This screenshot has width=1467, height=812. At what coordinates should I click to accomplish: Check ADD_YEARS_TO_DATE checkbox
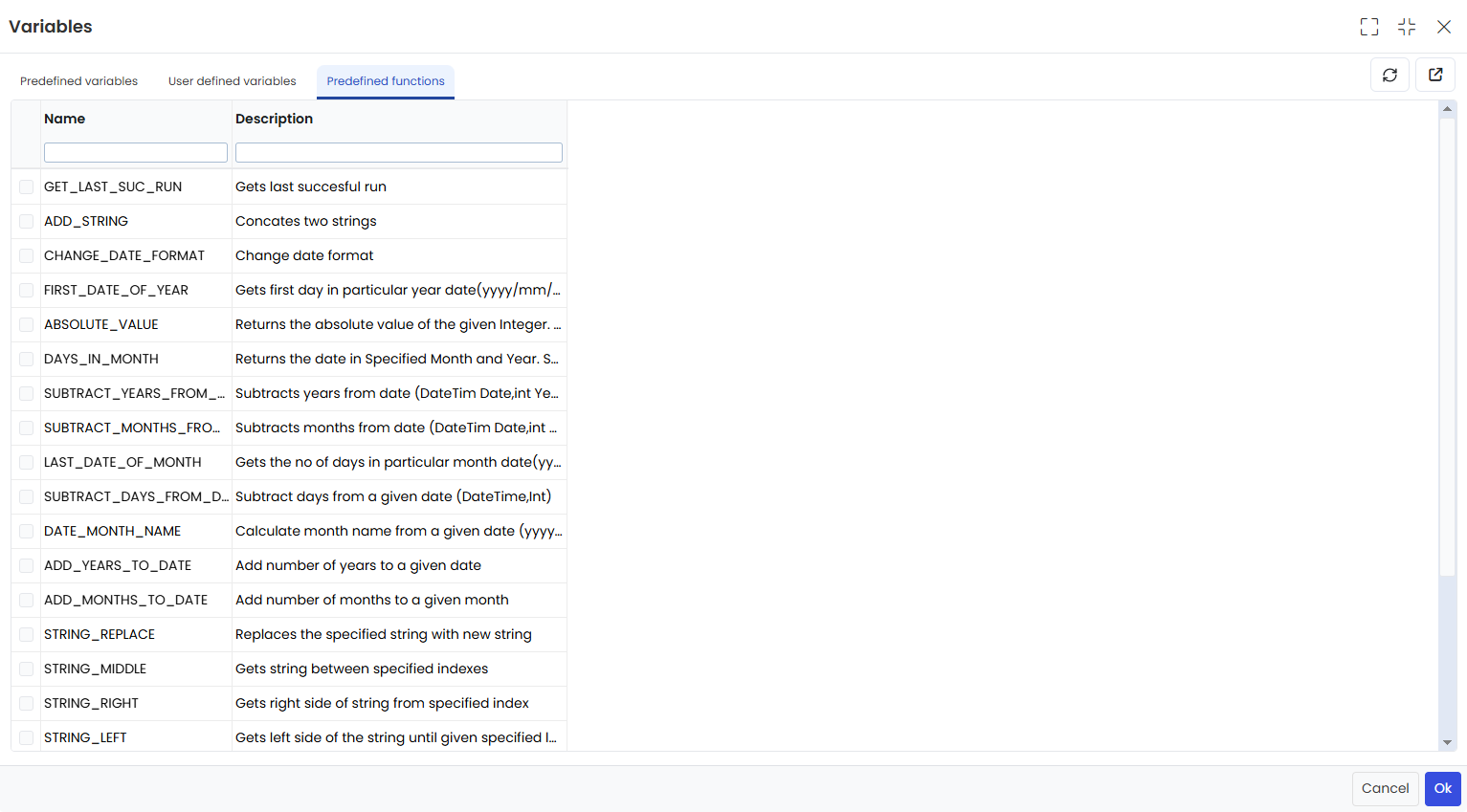click(x=26, y=566)
